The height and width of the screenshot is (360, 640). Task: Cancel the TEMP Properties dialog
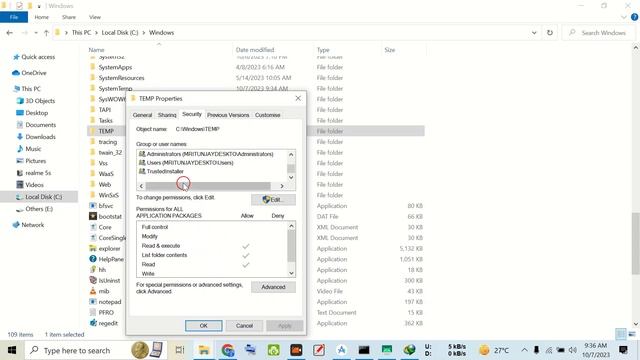(x=244, y=326)
